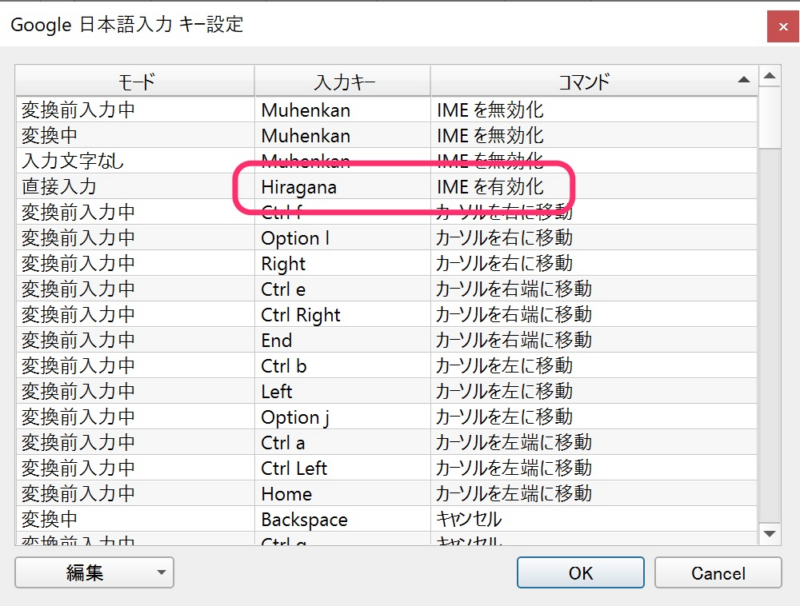Screen dimensions: 800x606
Task: Open the 編集 dropdown menu
Action: point(94,572)
